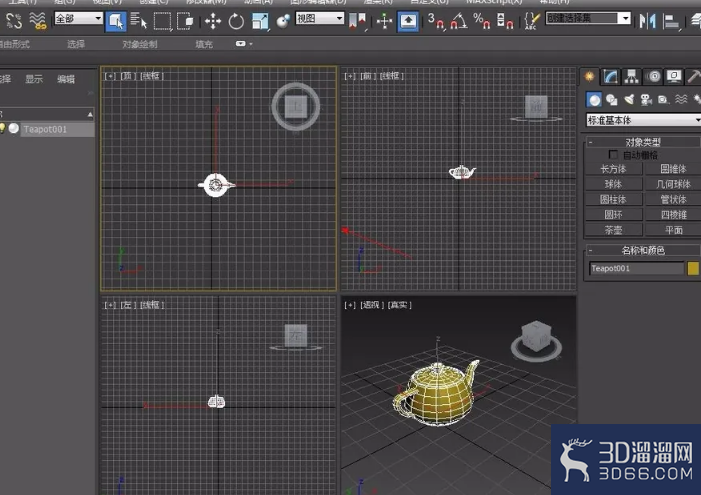The width and height of the screenshot is (701, 495).
Task: Open the yellow object color swatch
Action: [693, 268]
